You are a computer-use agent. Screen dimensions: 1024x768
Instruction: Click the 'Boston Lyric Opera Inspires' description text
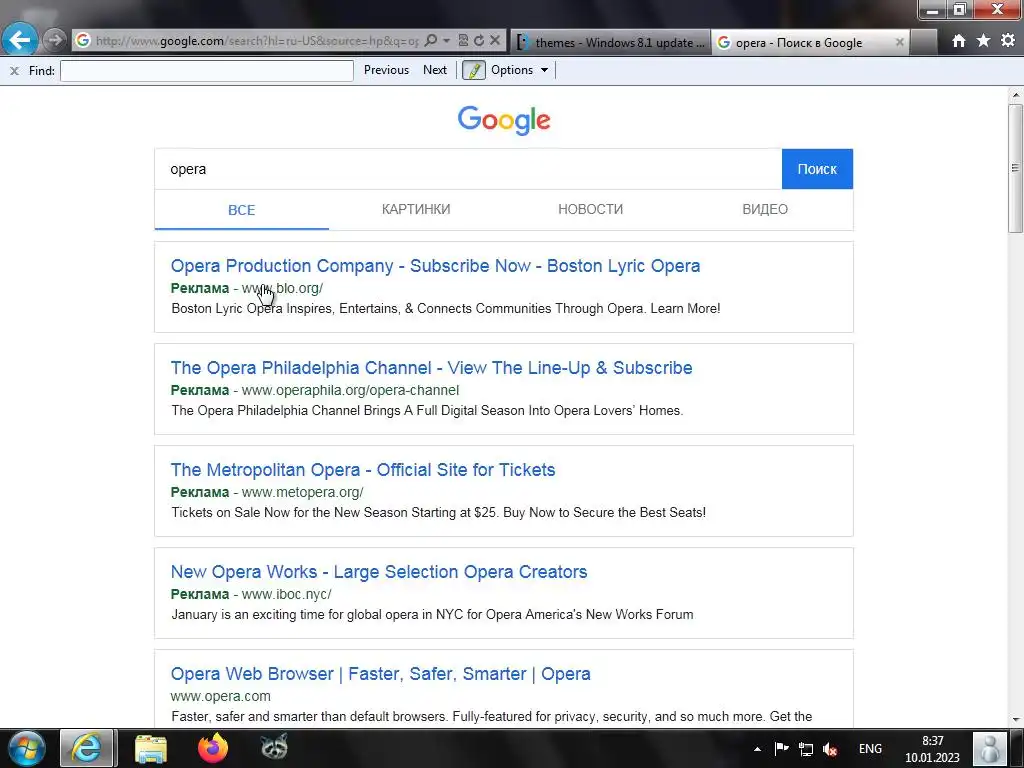click(x=445, y=308)
